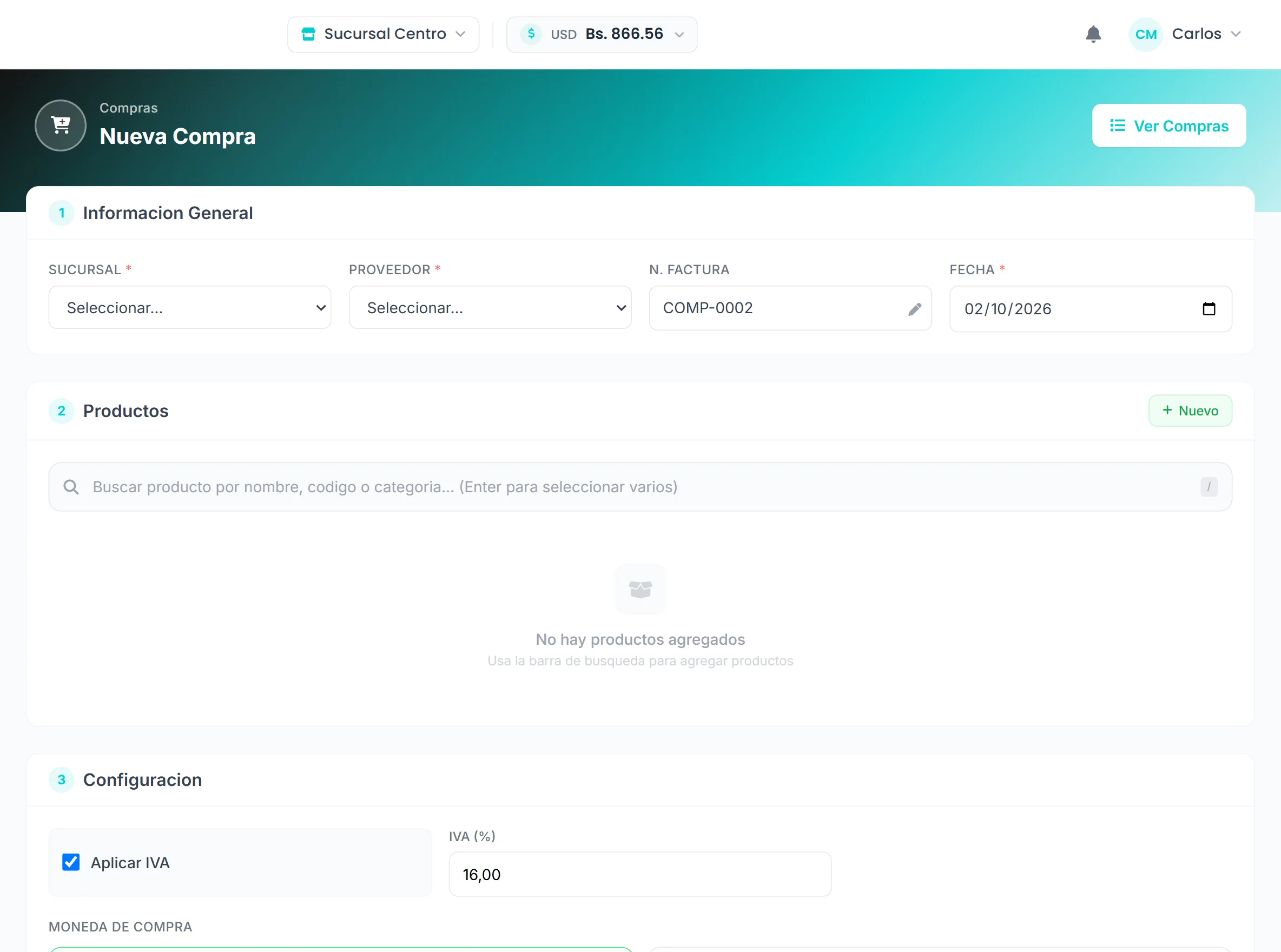Image resolution: width=1281 pixels, height=952 pixels.
Task: Click the step 3 number badge
Action: [61, 779]
